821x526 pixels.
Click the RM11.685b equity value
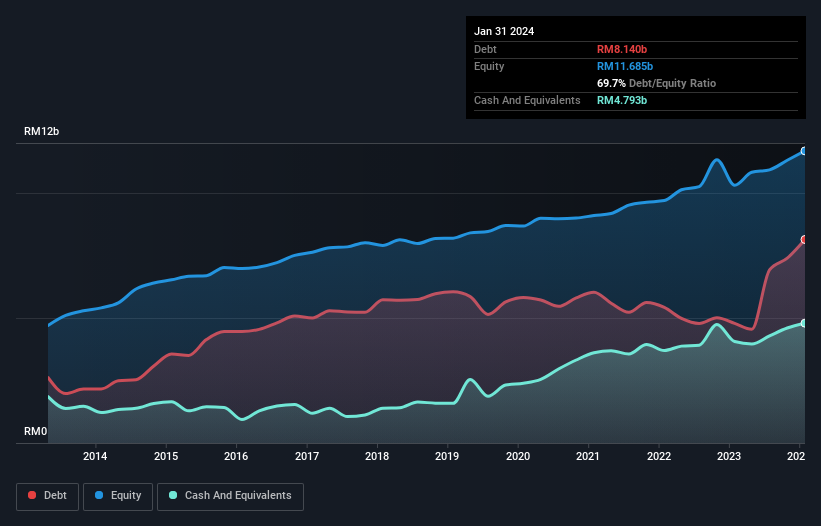coord(625,66)
